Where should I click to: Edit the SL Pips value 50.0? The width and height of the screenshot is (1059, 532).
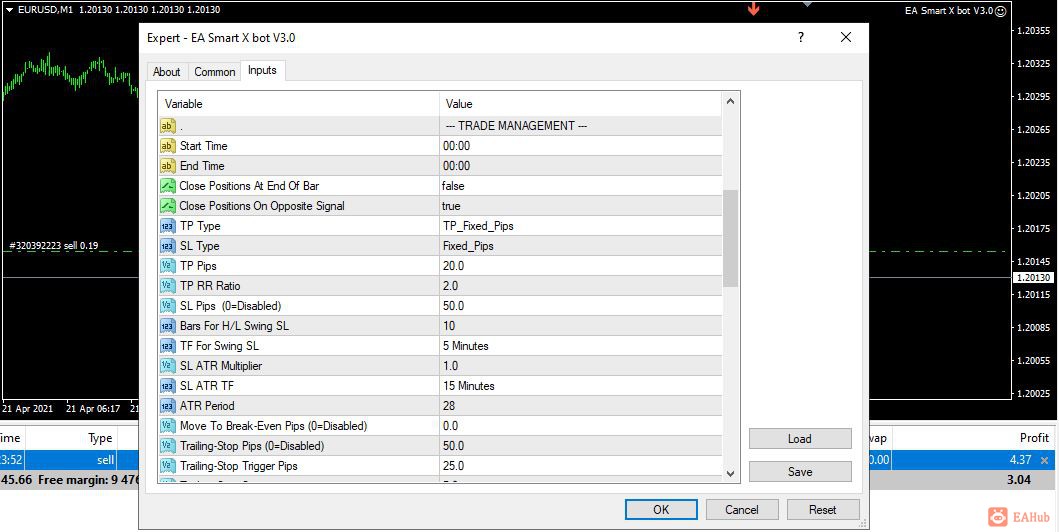coord(581,306)
